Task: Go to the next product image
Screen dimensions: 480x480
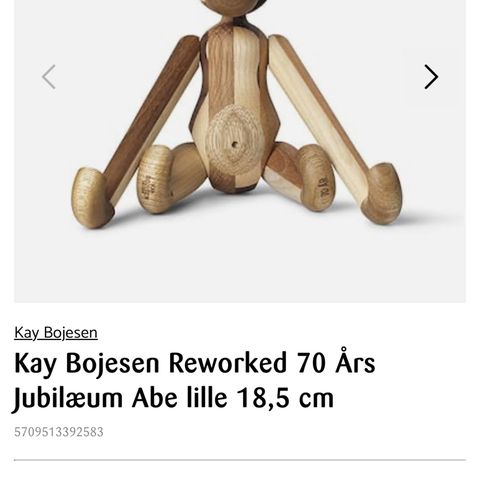Action: click(431, 77)
